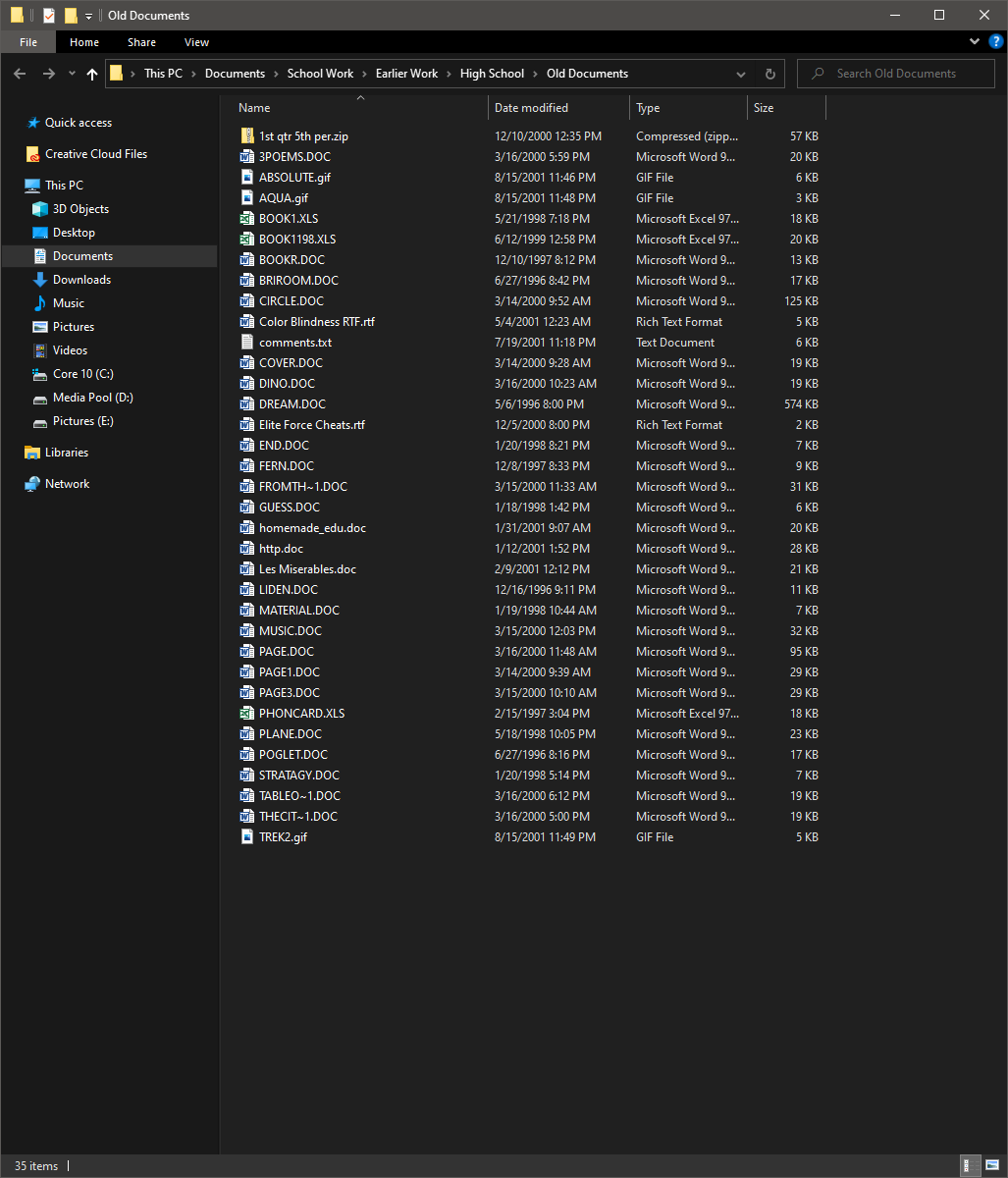
Task: Refresh the Old Documents folder
Action: pyautogui.click(x=769, y=74)
